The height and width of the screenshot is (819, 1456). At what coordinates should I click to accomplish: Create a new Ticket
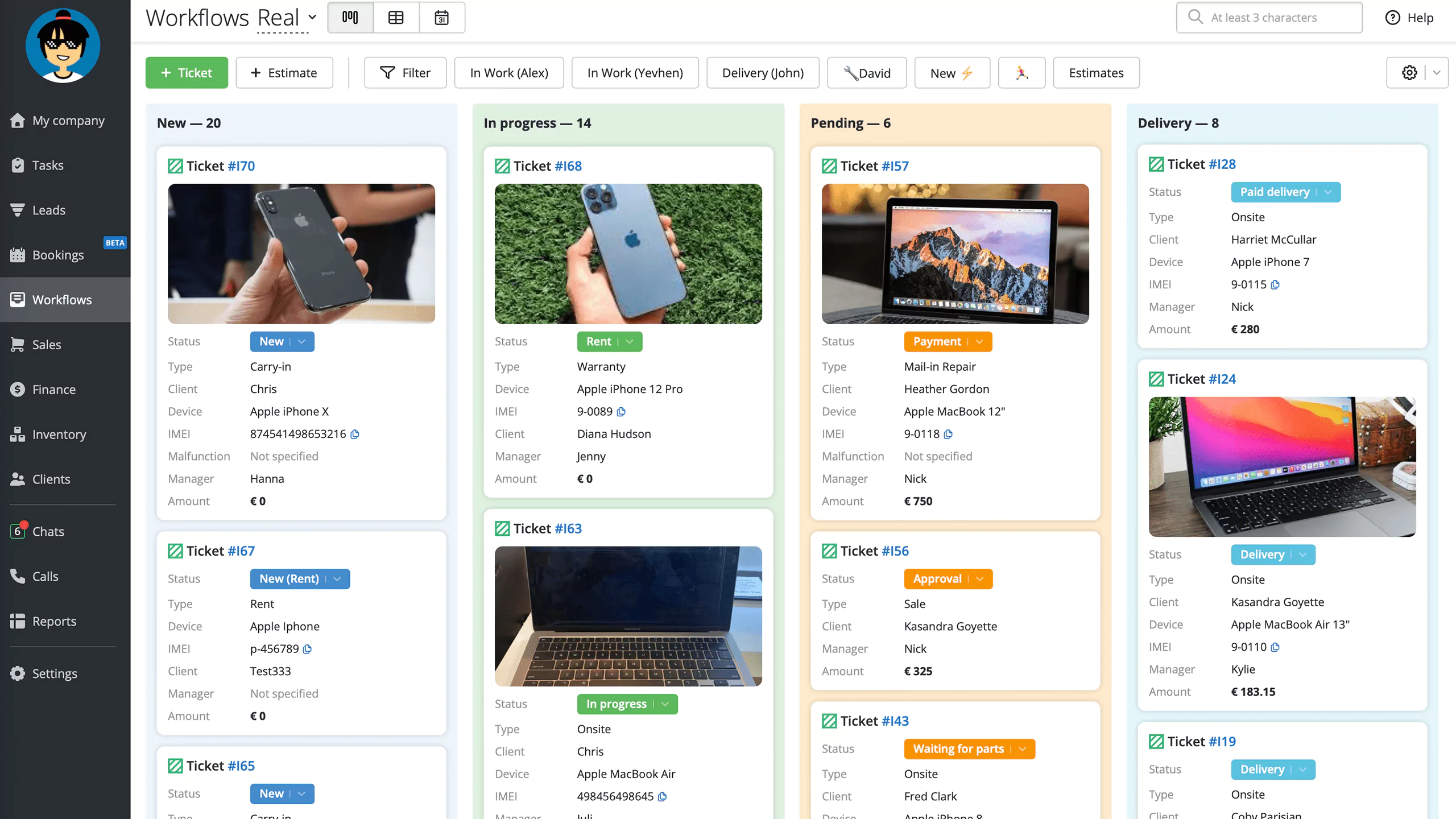(187, 73)
